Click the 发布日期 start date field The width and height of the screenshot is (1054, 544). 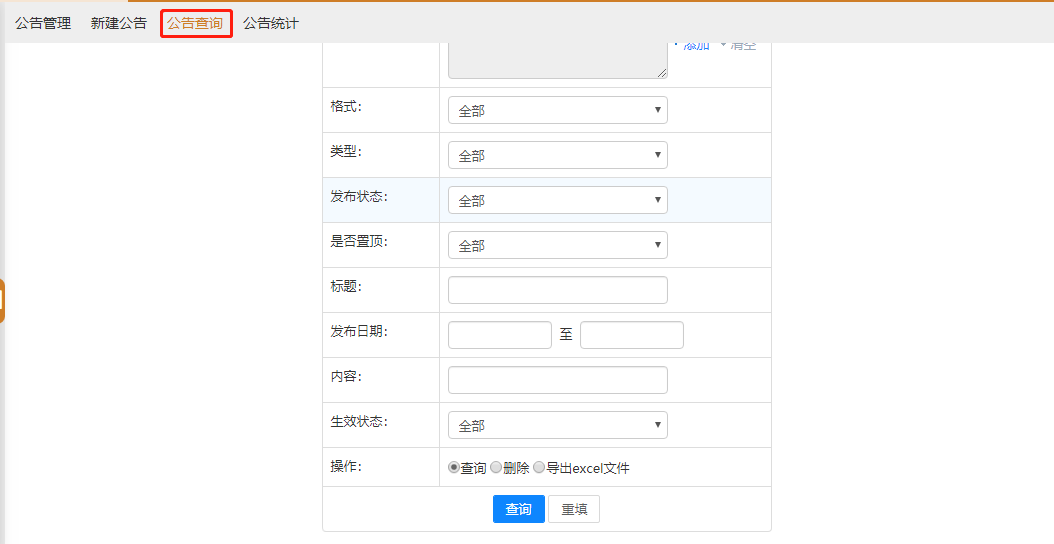point(499,335)
